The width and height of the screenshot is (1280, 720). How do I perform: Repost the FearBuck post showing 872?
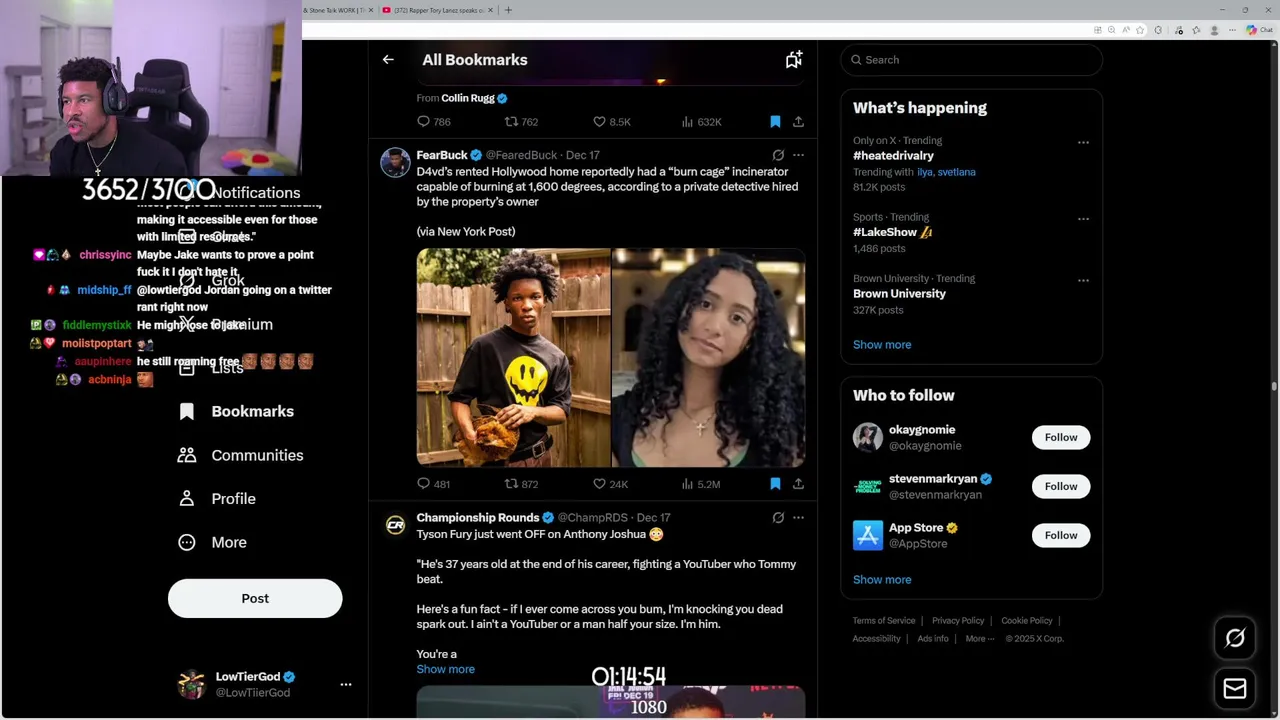point(521,484)
